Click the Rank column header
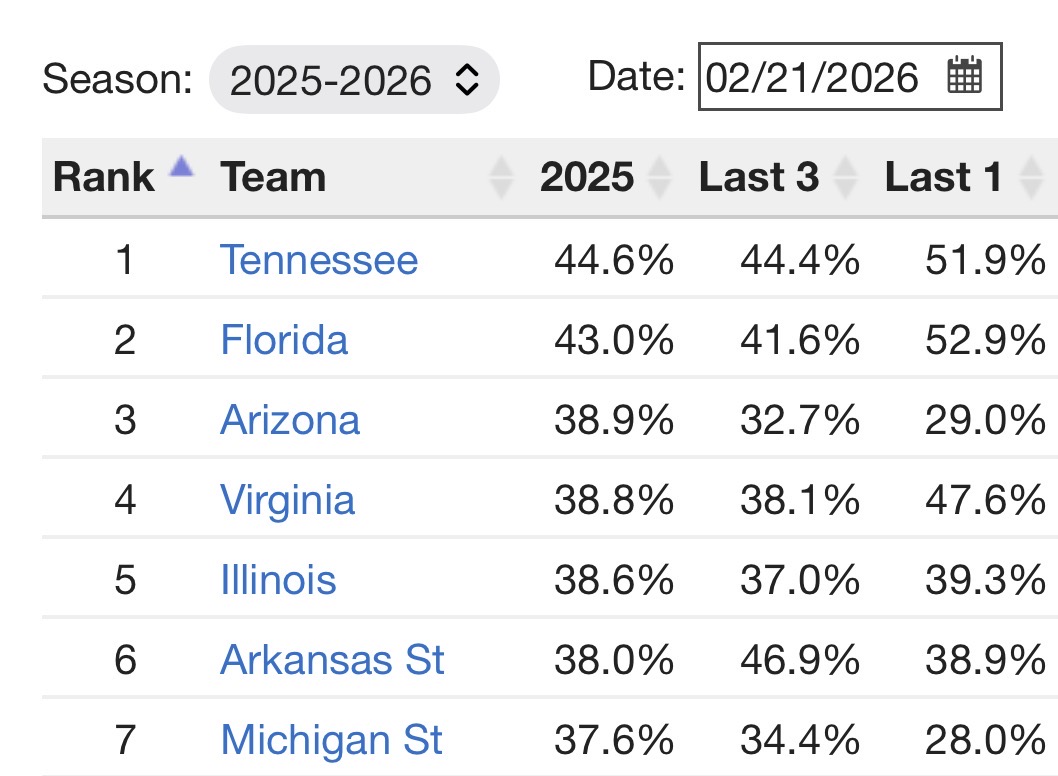 (103, 178)
